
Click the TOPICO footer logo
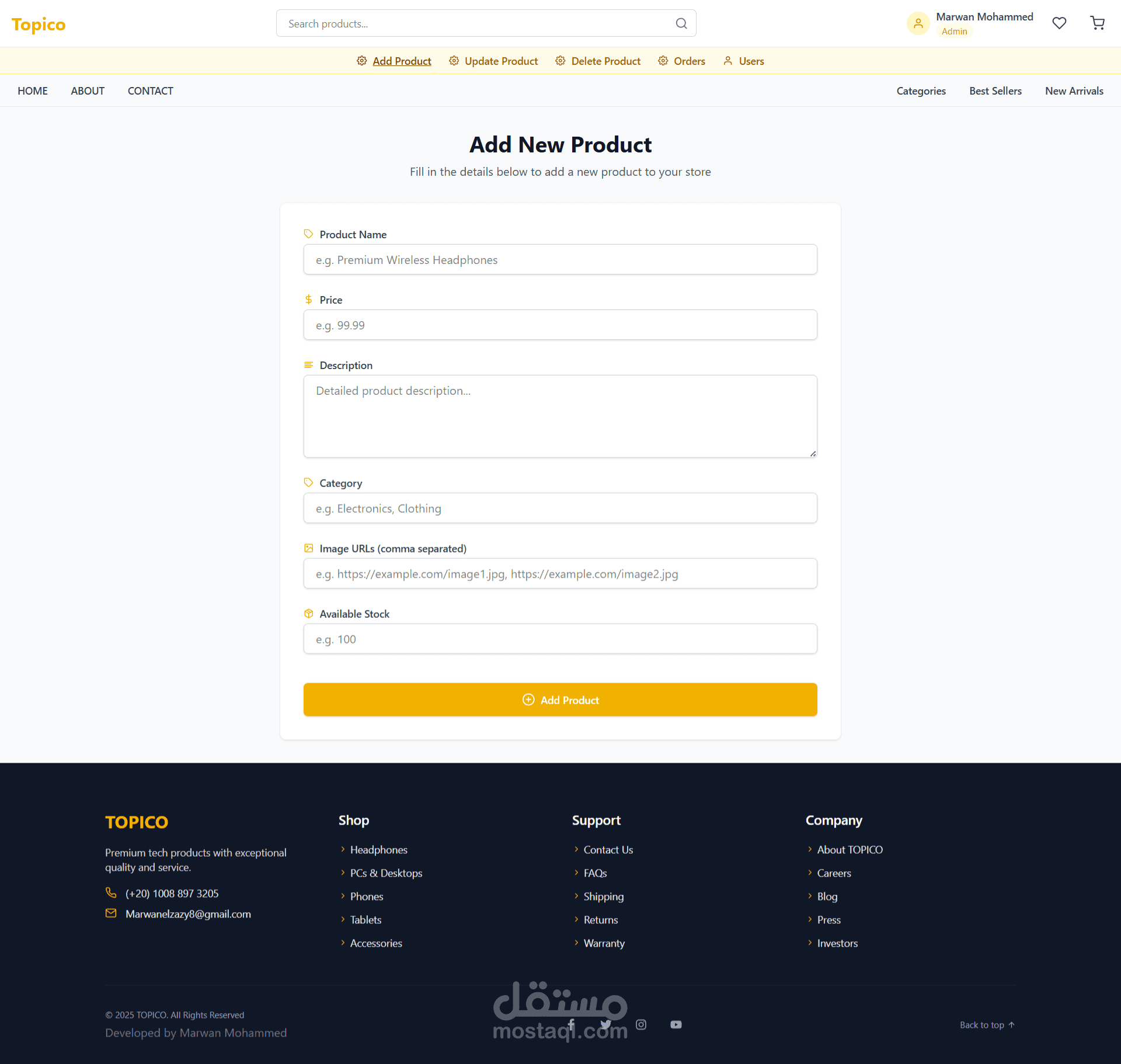click(137, 822)
